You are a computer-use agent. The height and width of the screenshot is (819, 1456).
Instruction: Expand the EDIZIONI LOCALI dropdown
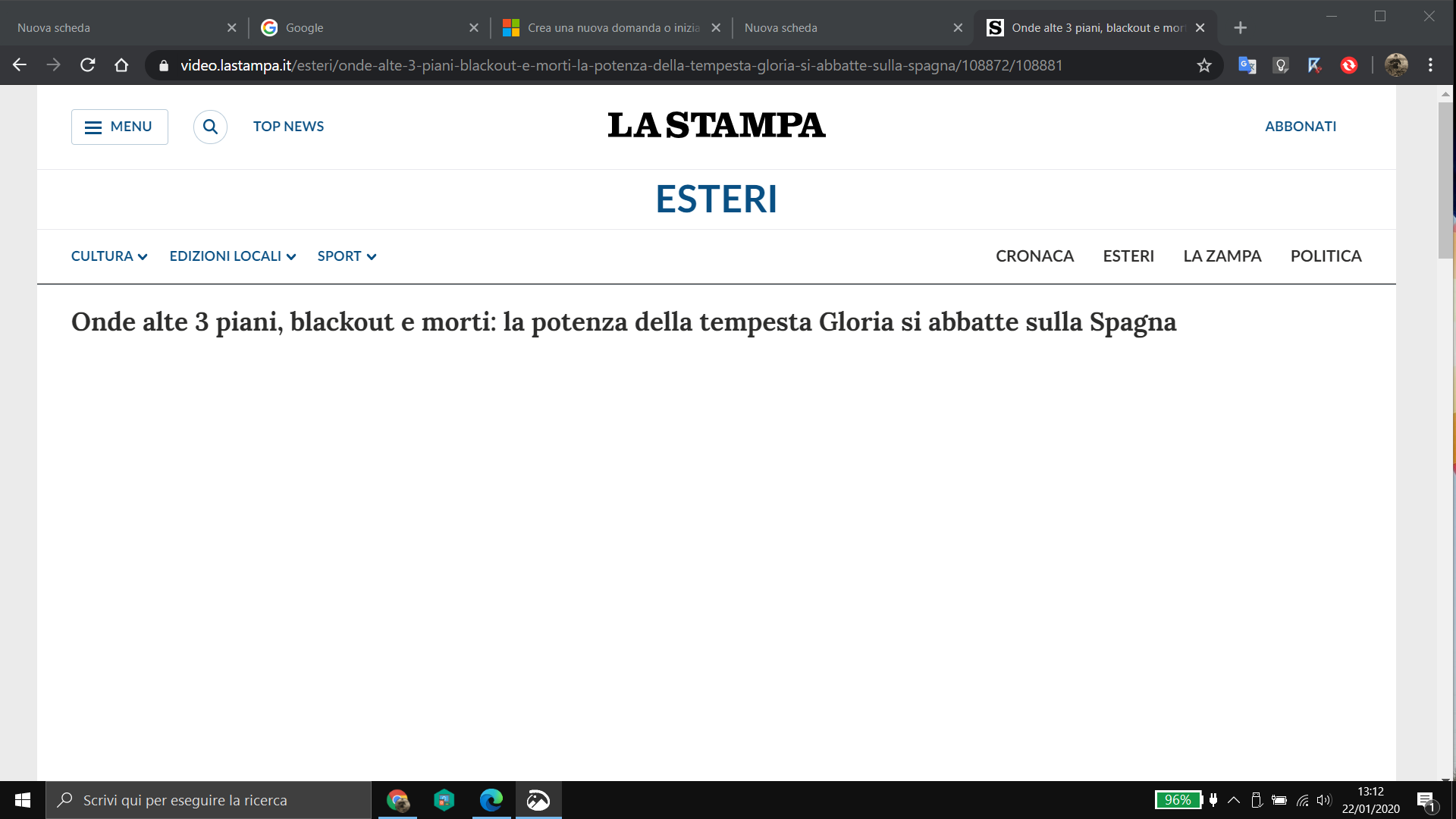[232, 256]
